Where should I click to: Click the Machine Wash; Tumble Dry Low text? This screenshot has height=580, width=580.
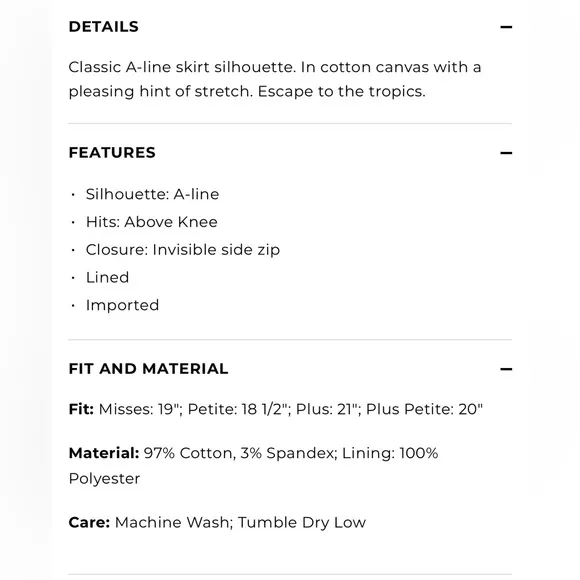pos(240,523)
